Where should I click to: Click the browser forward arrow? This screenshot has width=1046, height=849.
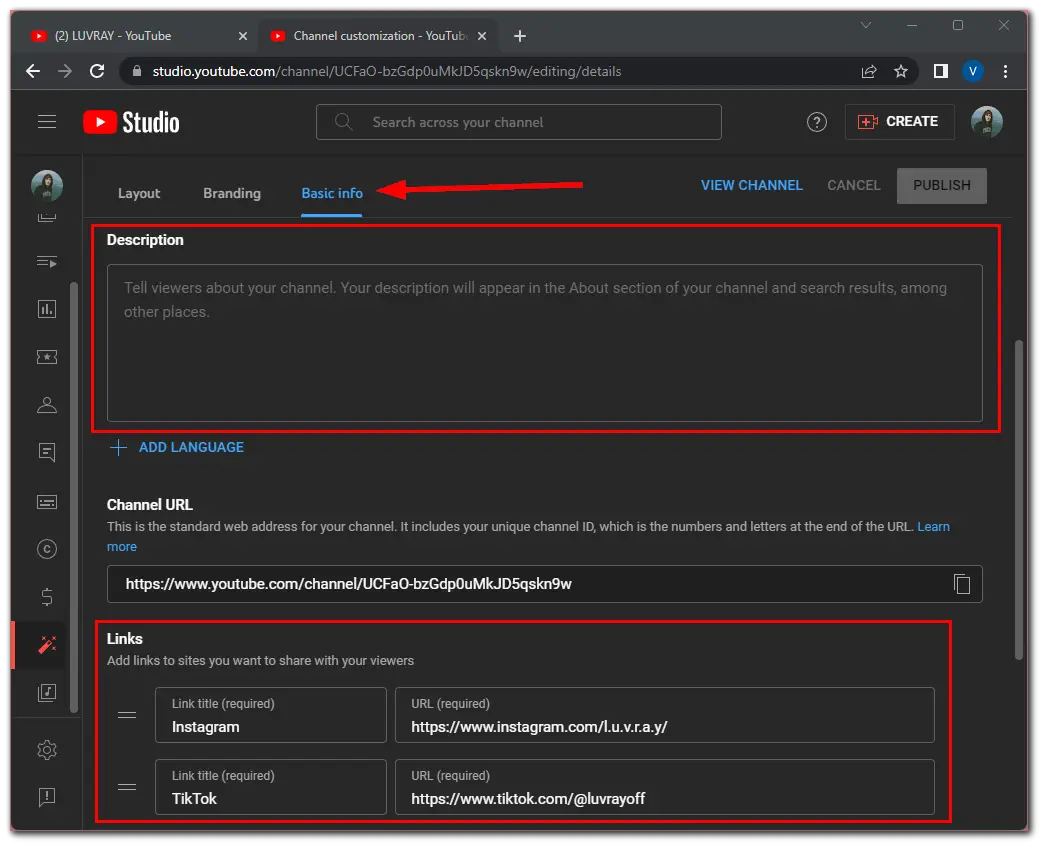[x=65, y=71]
